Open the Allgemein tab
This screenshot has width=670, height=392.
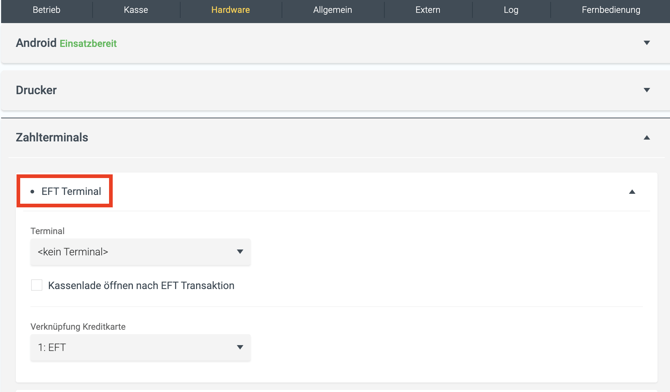(332, 10)
